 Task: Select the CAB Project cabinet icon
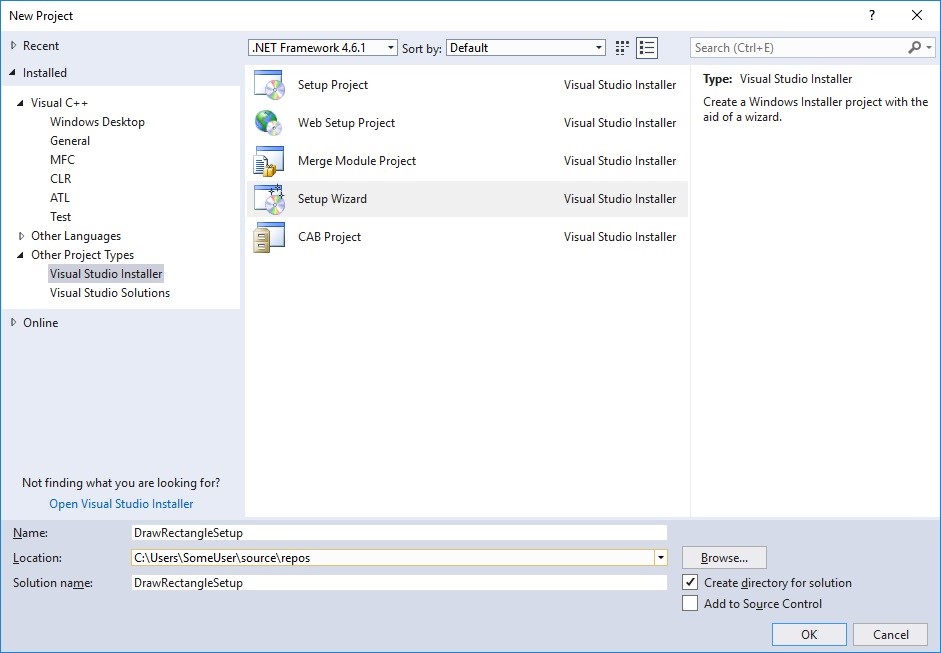click(x=269, y=237)
